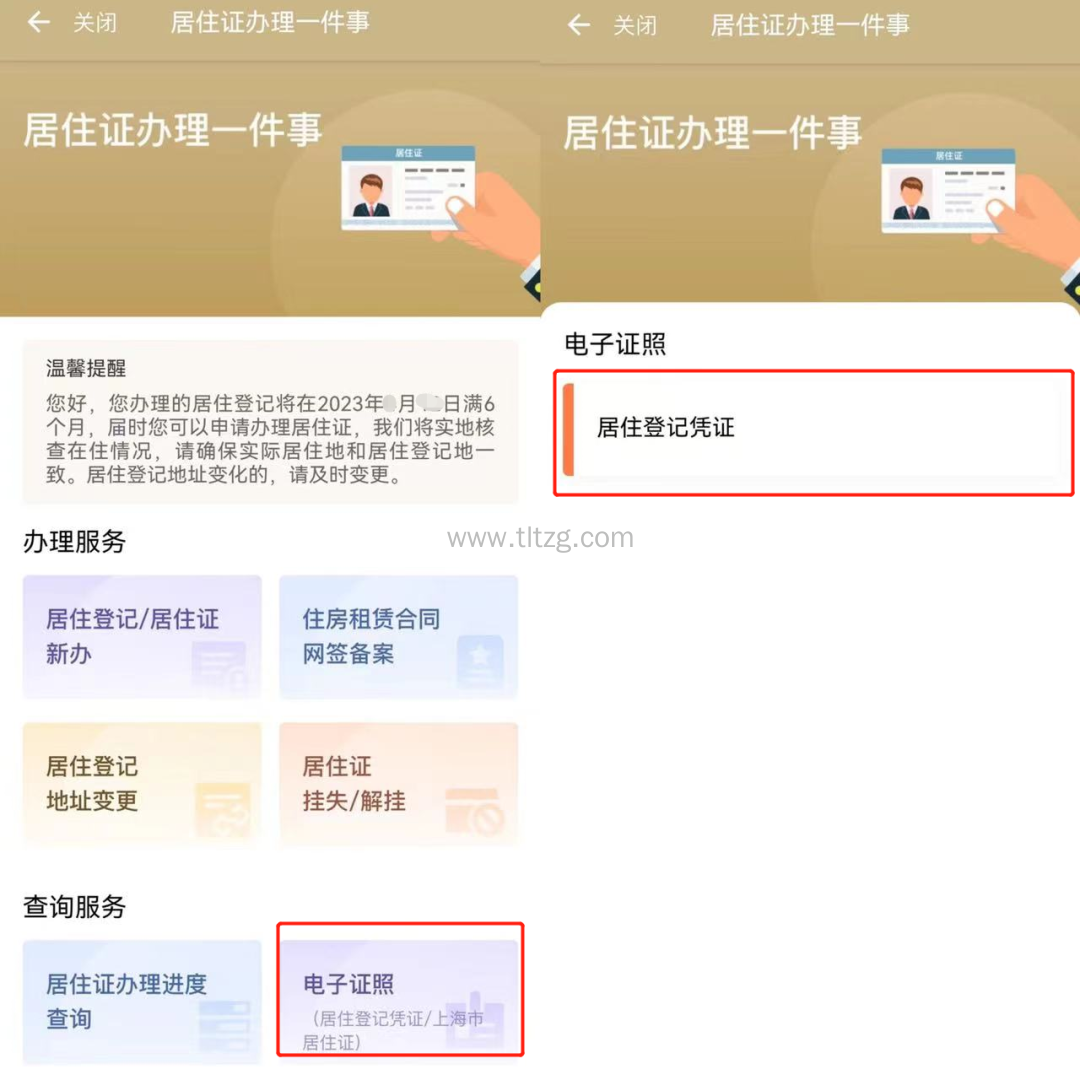Click 关闭 on the left screen header

tap(95, 23)
